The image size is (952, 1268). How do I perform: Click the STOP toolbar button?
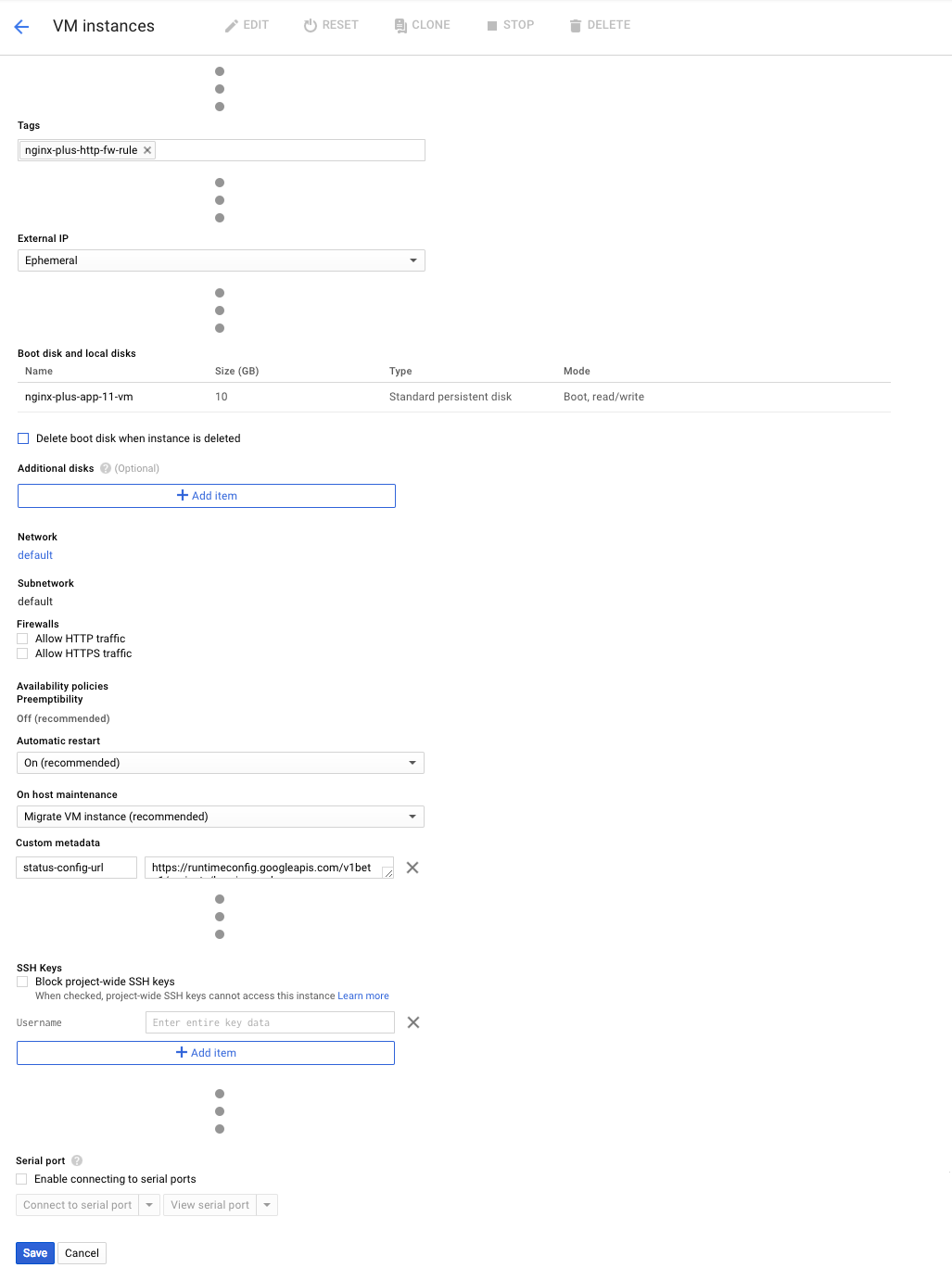[x=511, y=25]
